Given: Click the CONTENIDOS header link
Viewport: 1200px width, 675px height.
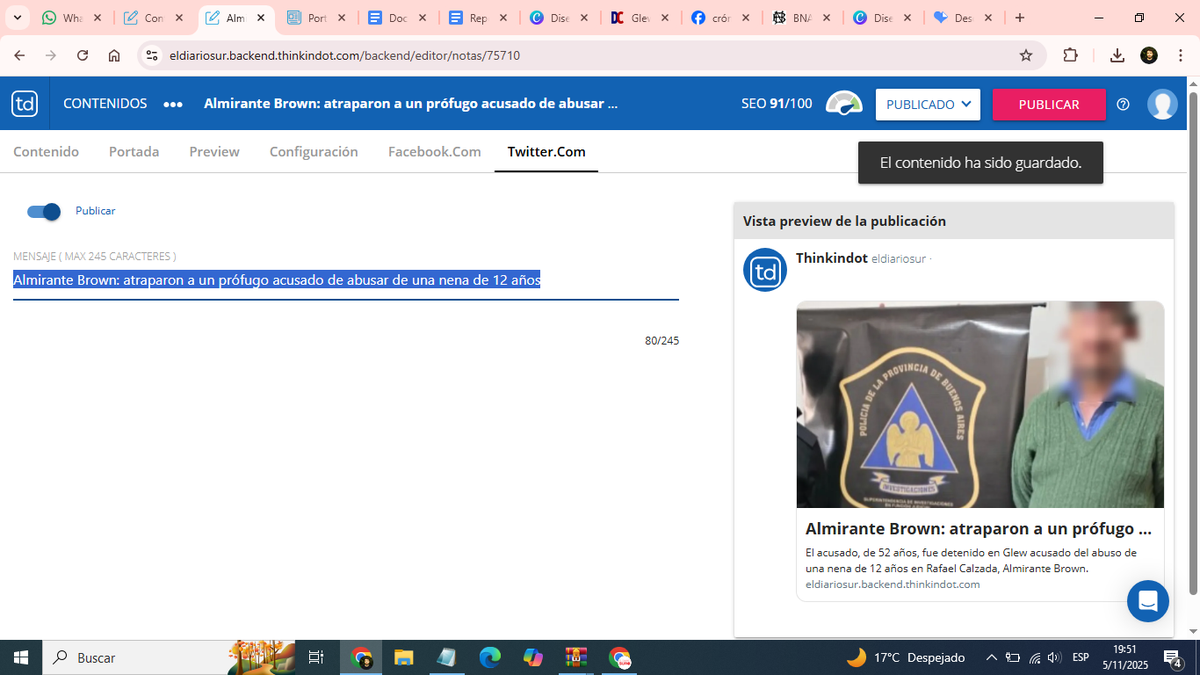Looking at the screenshot, I should point(105,104).
